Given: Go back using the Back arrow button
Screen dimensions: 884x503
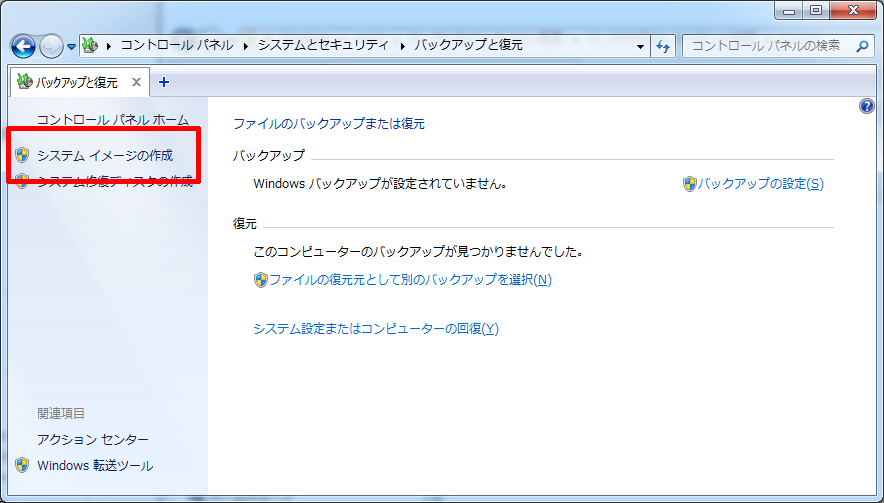Looking at the screenshot, I should (x=23, y=46).
